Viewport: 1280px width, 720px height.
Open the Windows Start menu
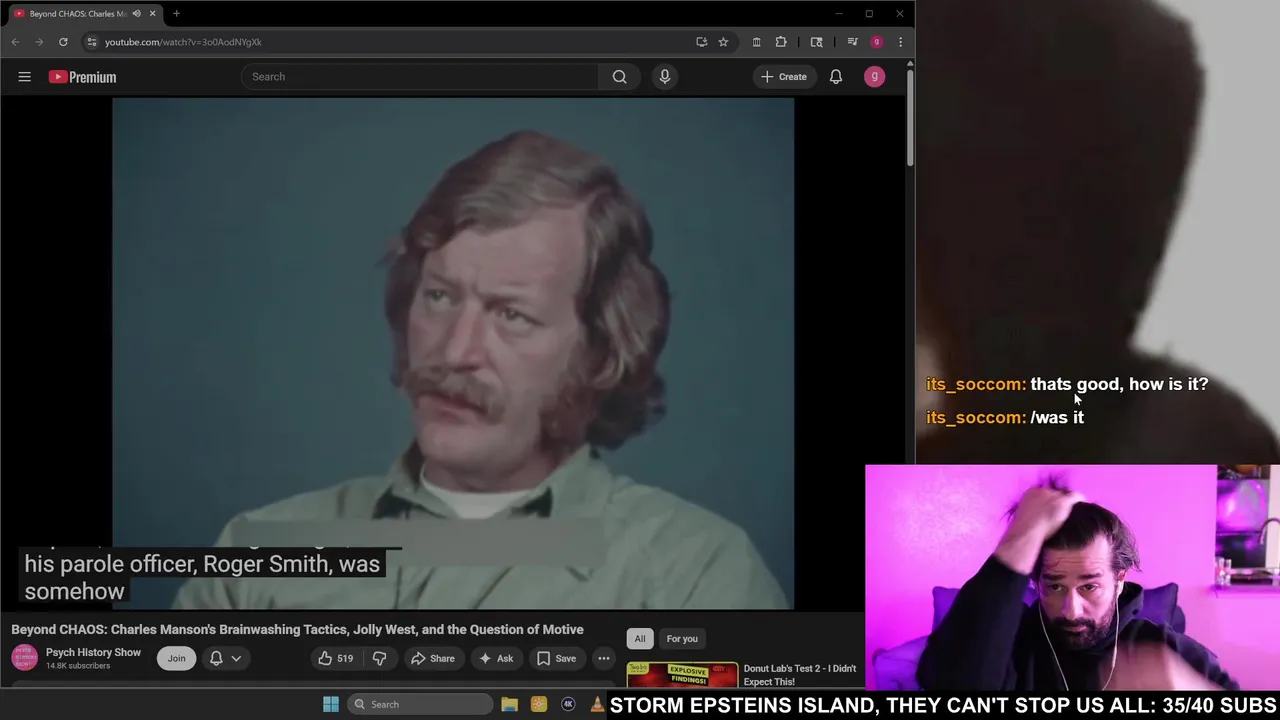tap(331, 704)
